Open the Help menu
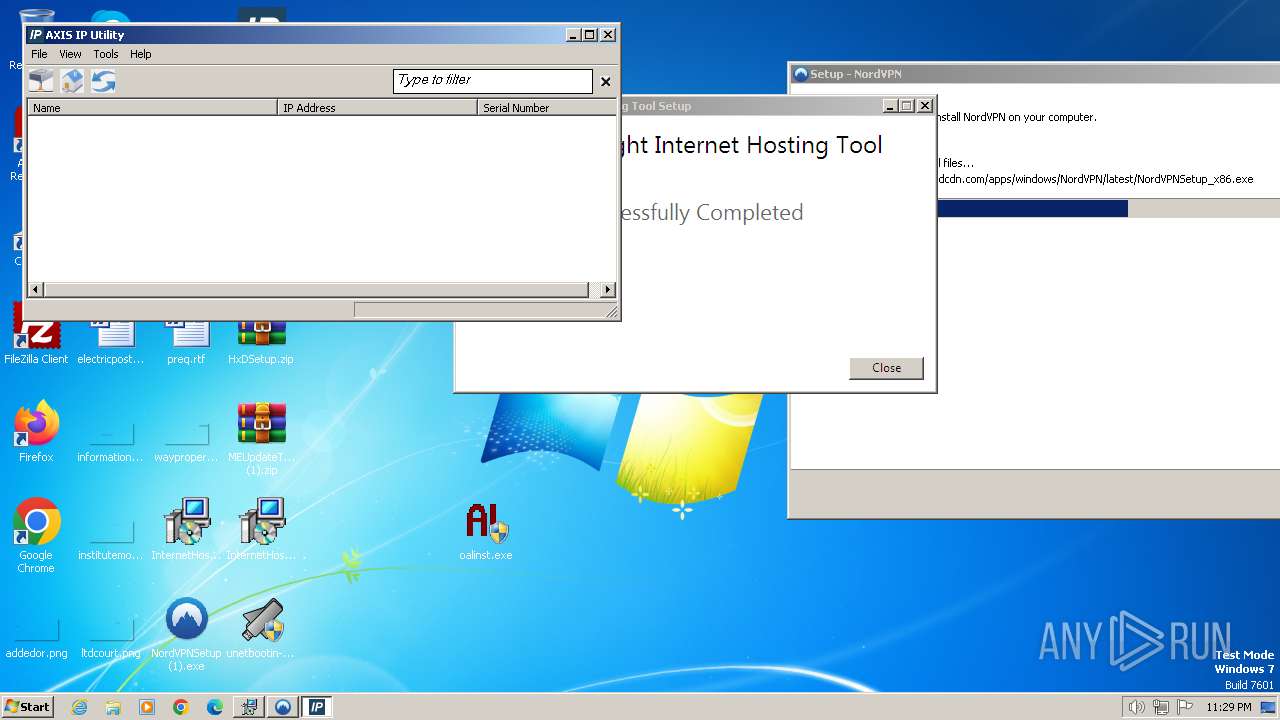Screen dimensions: 1280x720 click(x=141, y=54)
